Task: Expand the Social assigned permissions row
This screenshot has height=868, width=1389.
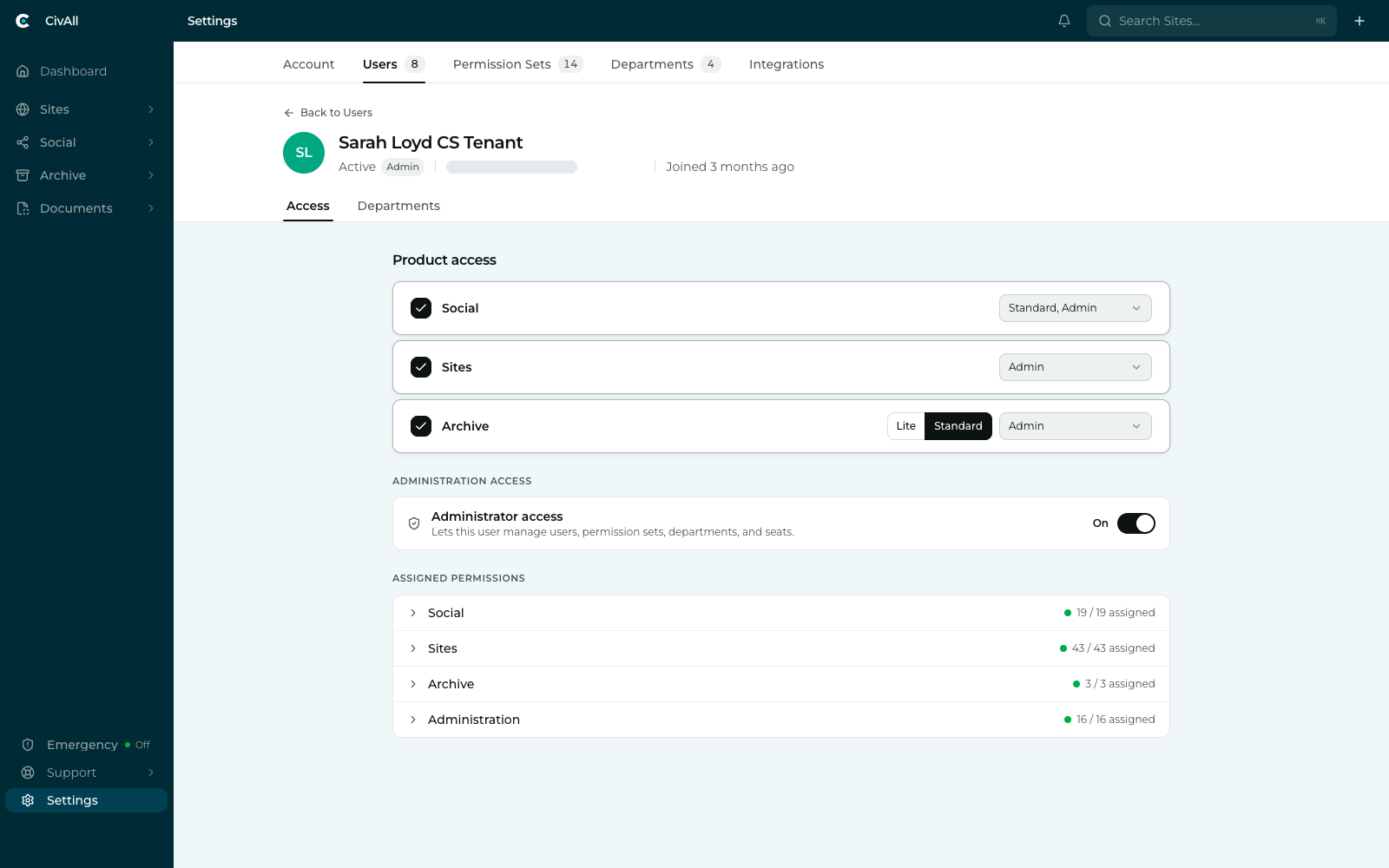Action: coord(781,613)
